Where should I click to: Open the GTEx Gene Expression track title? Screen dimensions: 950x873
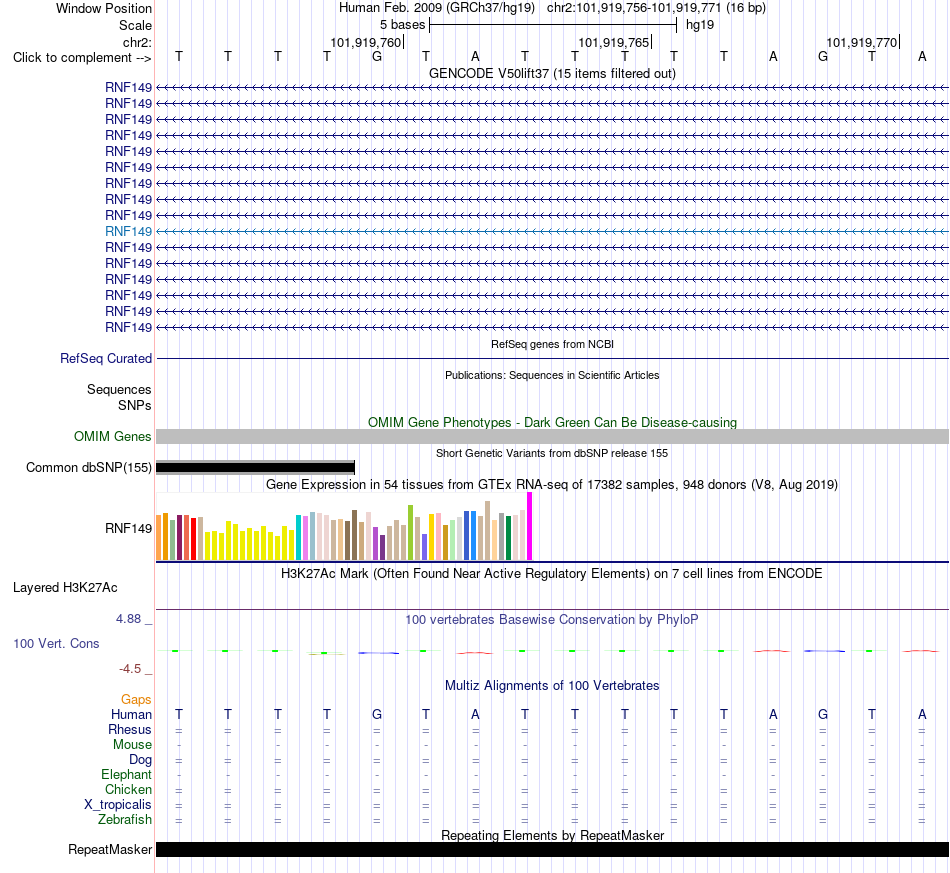point(552,485)
